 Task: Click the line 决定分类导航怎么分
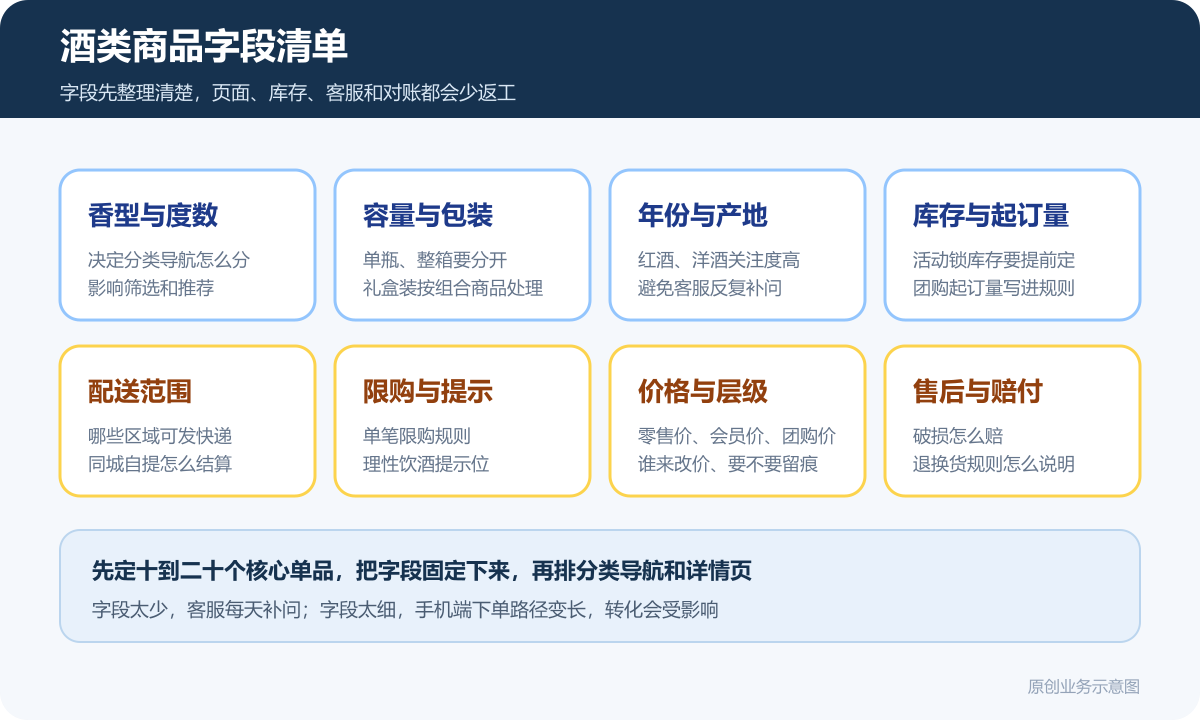169,260
